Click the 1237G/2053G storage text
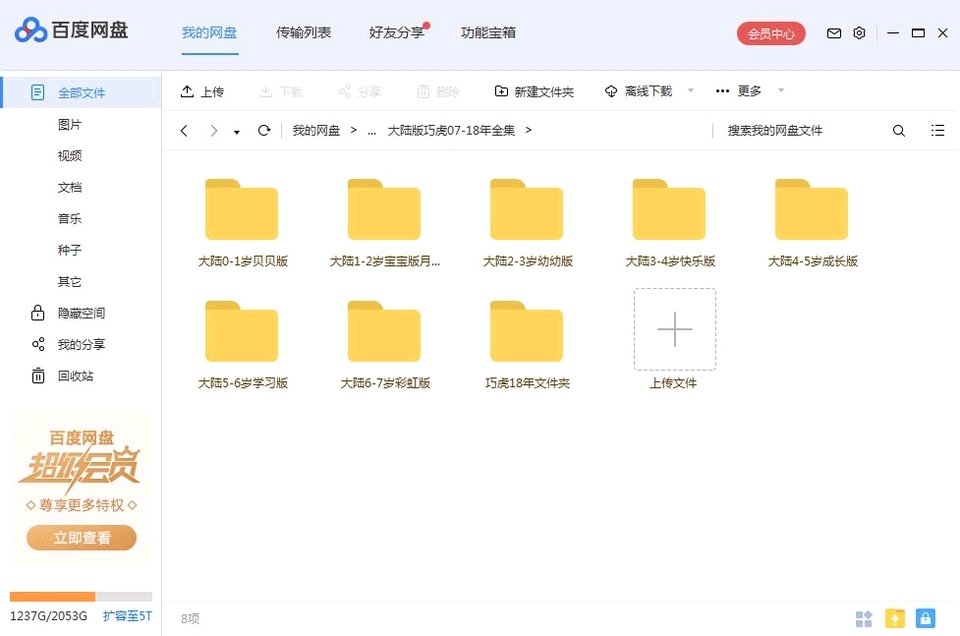Screen dimensions: 960x636 48,616
